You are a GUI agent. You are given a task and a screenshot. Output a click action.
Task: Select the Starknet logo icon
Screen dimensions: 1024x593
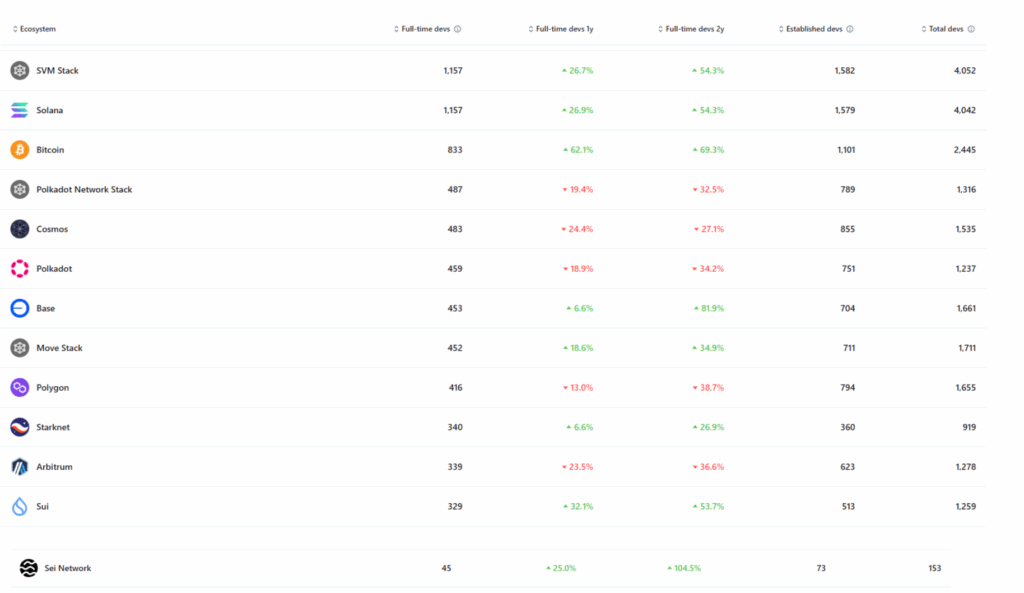[19, 427]
